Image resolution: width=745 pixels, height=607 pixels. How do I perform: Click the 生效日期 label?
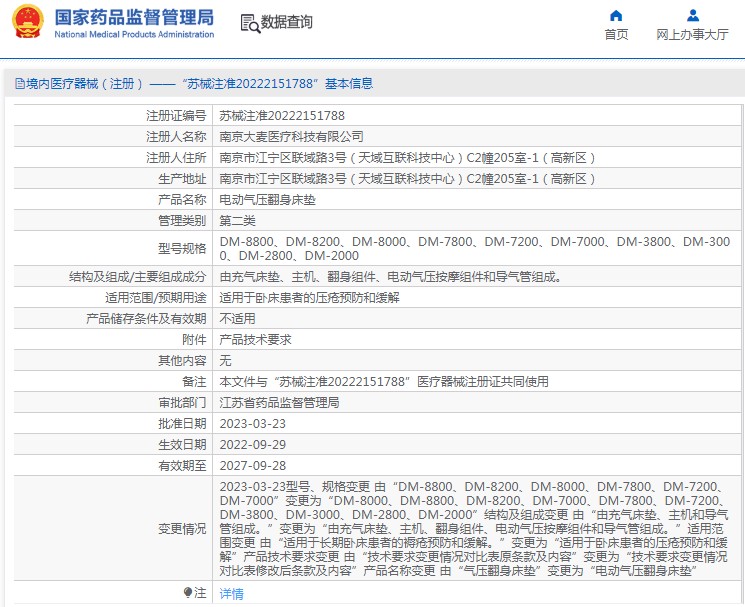(182, 445)
